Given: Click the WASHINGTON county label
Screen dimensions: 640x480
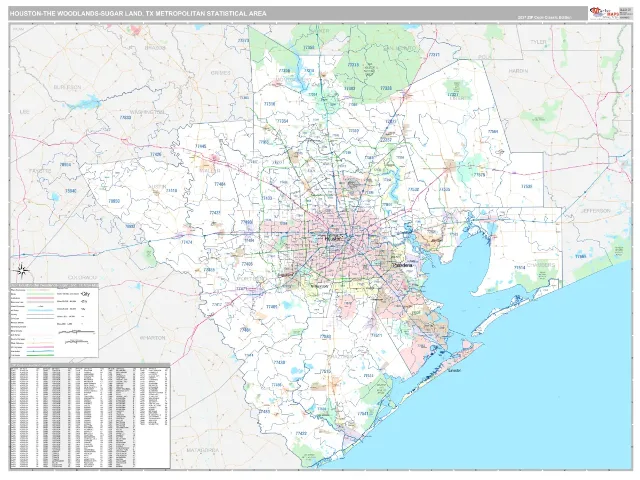Looking at the screenshot, I should point(147,112).
